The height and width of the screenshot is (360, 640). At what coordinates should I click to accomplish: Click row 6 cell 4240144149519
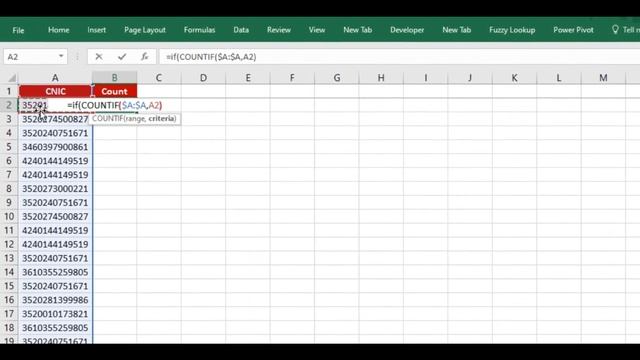[x=55, y=161]
